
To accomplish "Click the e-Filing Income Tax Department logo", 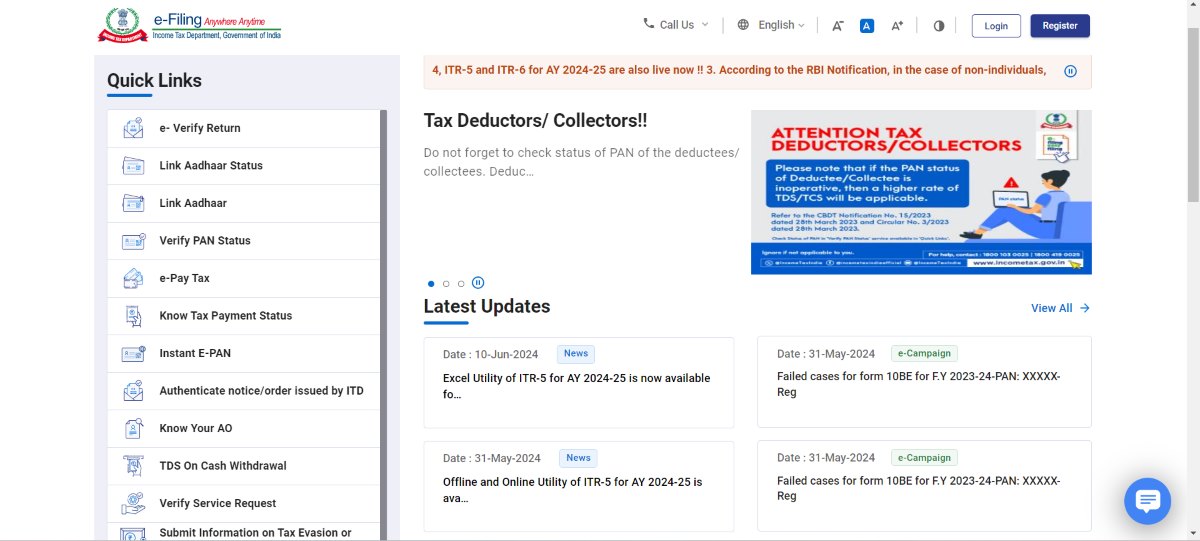I will [x=190, y=24].
